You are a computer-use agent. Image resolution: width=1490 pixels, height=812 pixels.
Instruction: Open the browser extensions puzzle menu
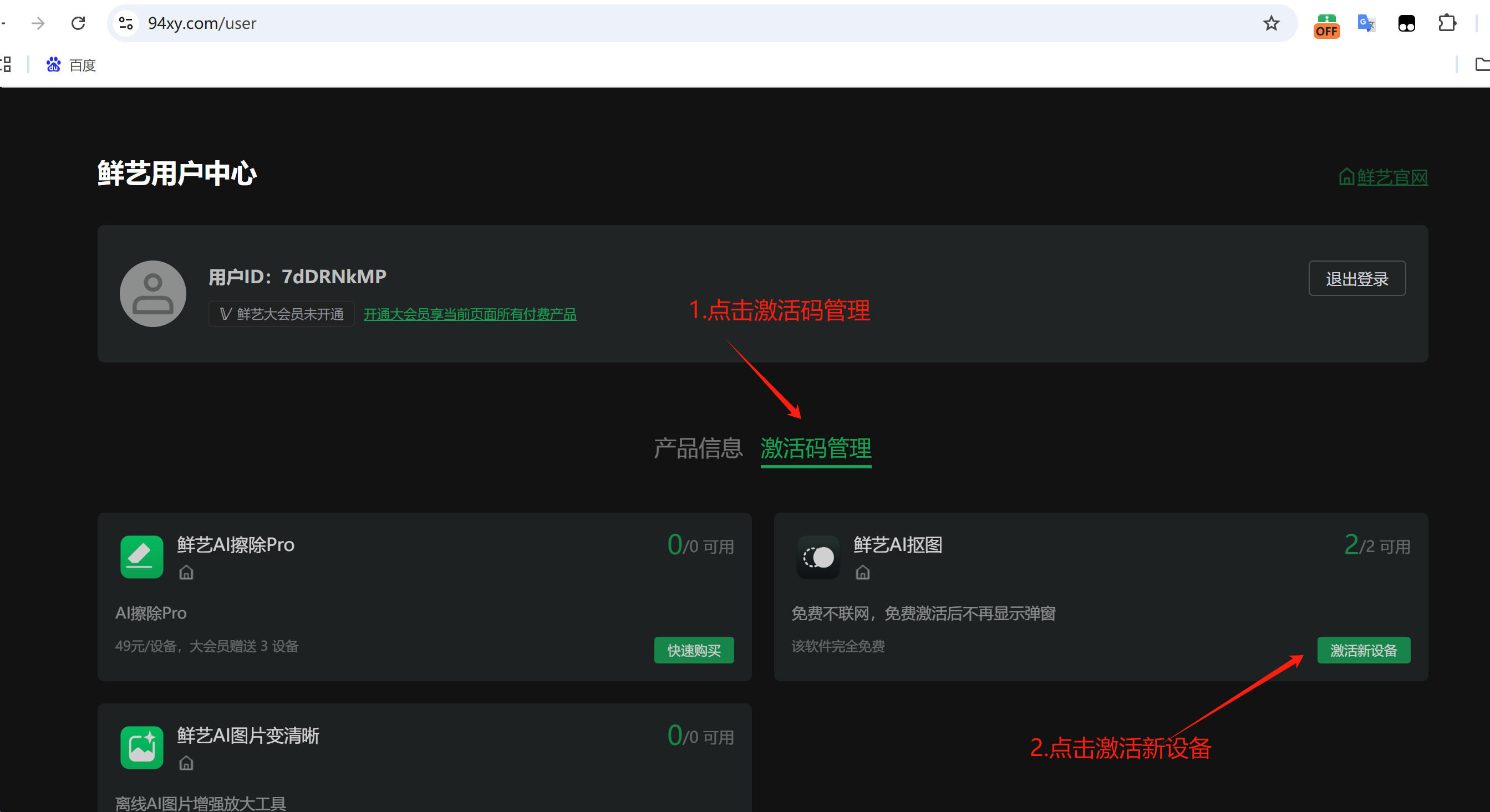coord(1447,23)
